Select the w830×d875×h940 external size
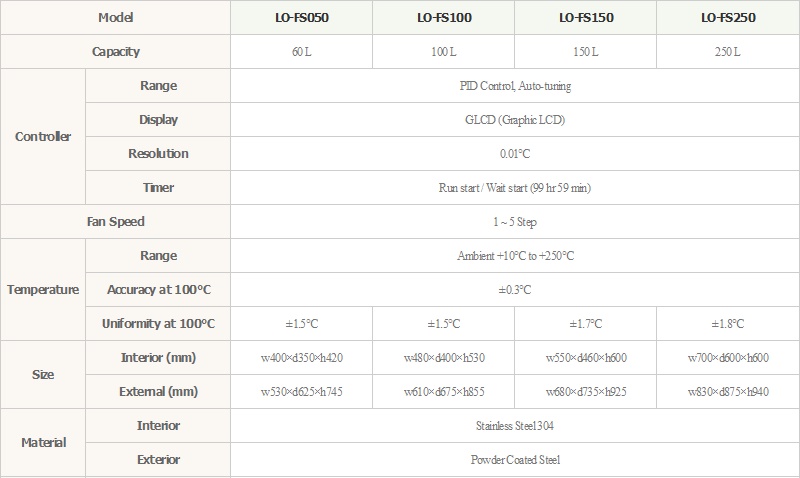The width and height of the screenshot is (800, 478). coord(727,392)
